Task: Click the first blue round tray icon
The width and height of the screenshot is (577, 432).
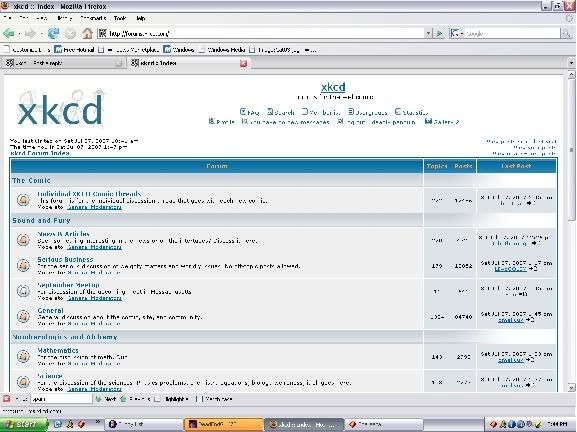Action: coord(511,424)
